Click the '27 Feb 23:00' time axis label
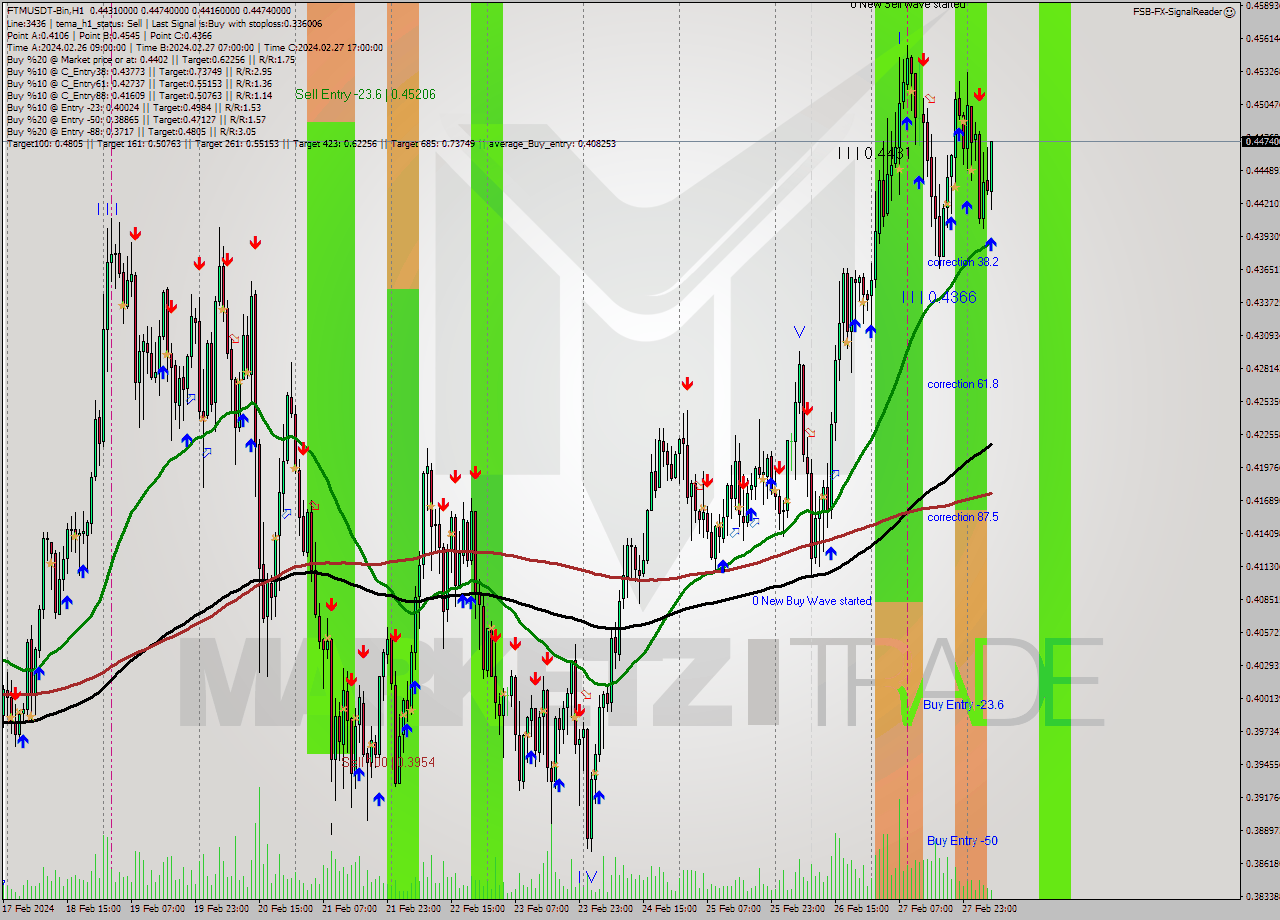Image resolution: width=1280 pixels, height=920 pixels. coord(991,909)
